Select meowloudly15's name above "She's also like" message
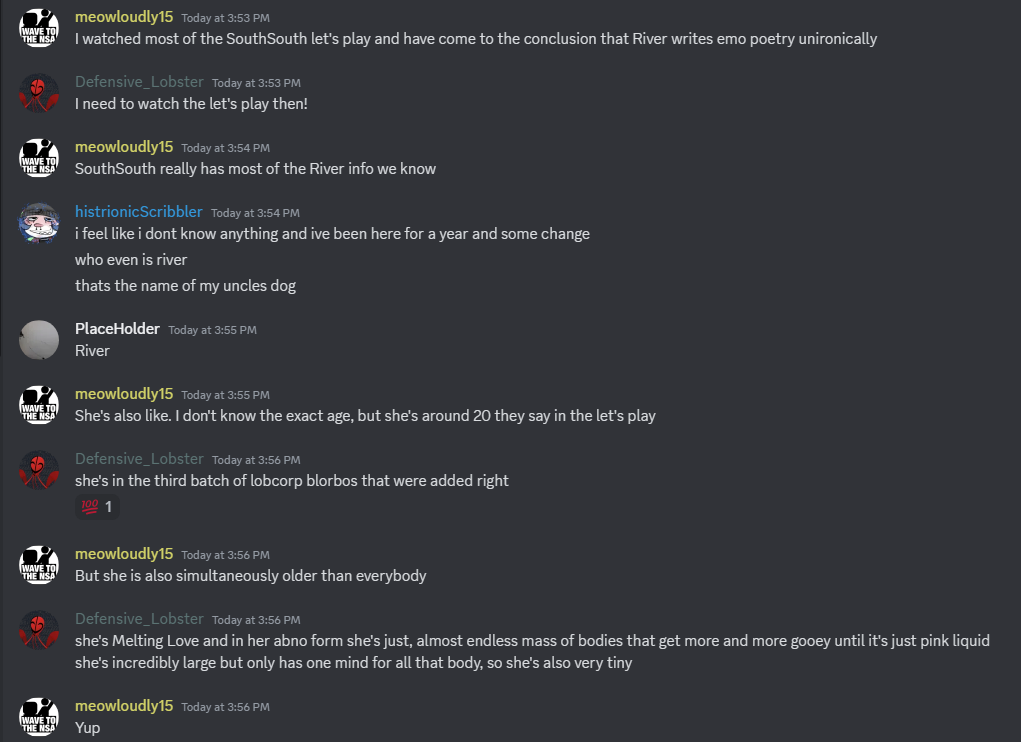1021x742 pixels. [x=124, y=394]
